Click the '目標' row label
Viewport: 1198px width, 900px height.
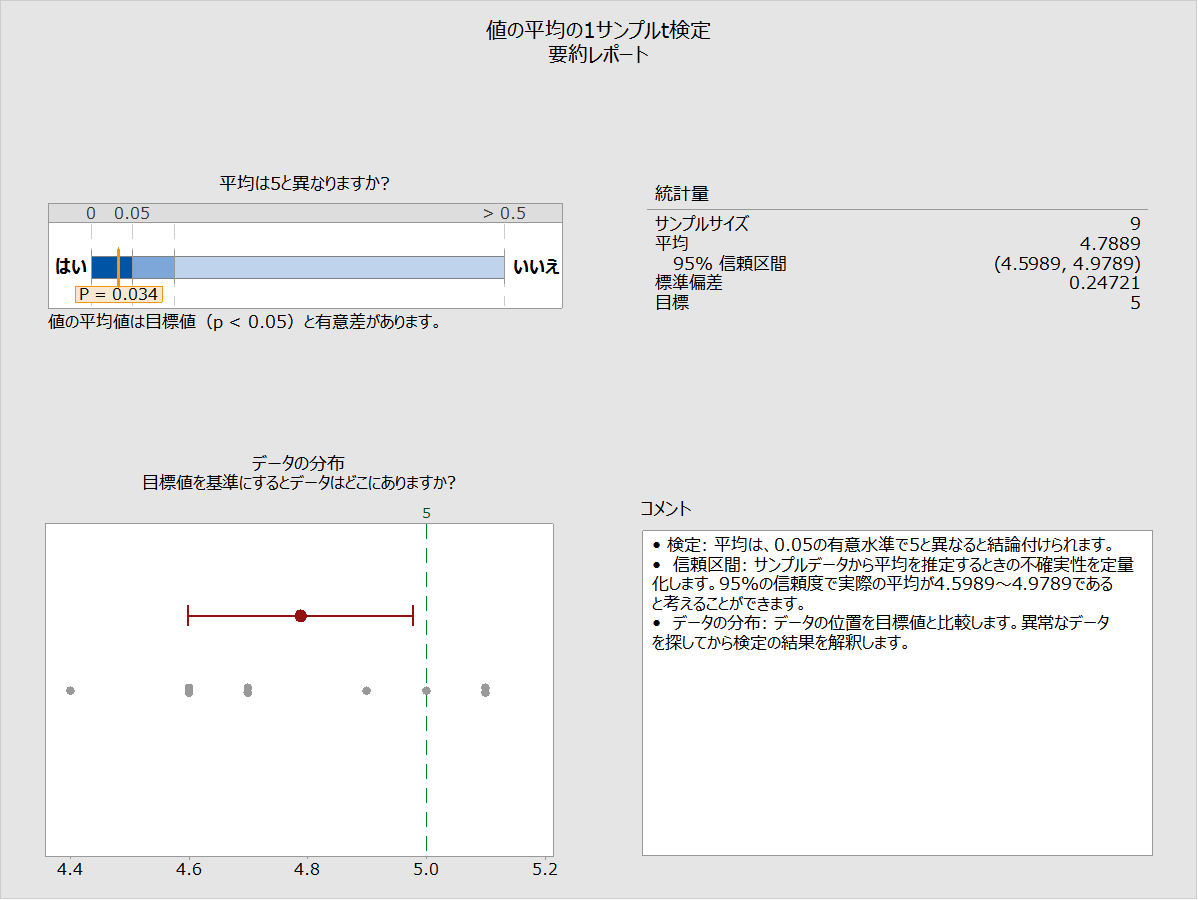(672, 303)
